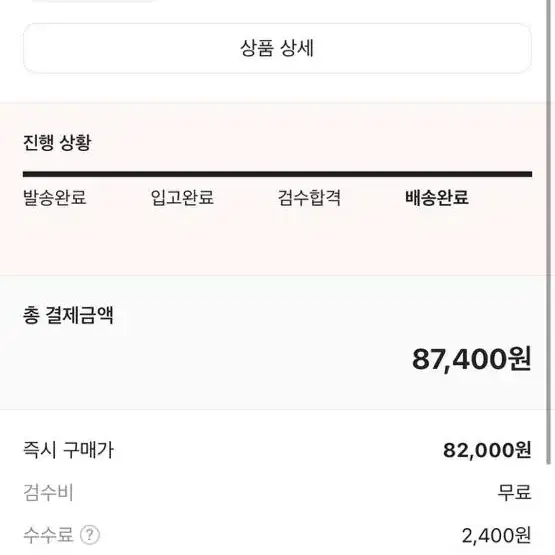This screenshot has width=555, height=555.
Task: Select the 발송완료 progress step
Action: pos(55,198)
